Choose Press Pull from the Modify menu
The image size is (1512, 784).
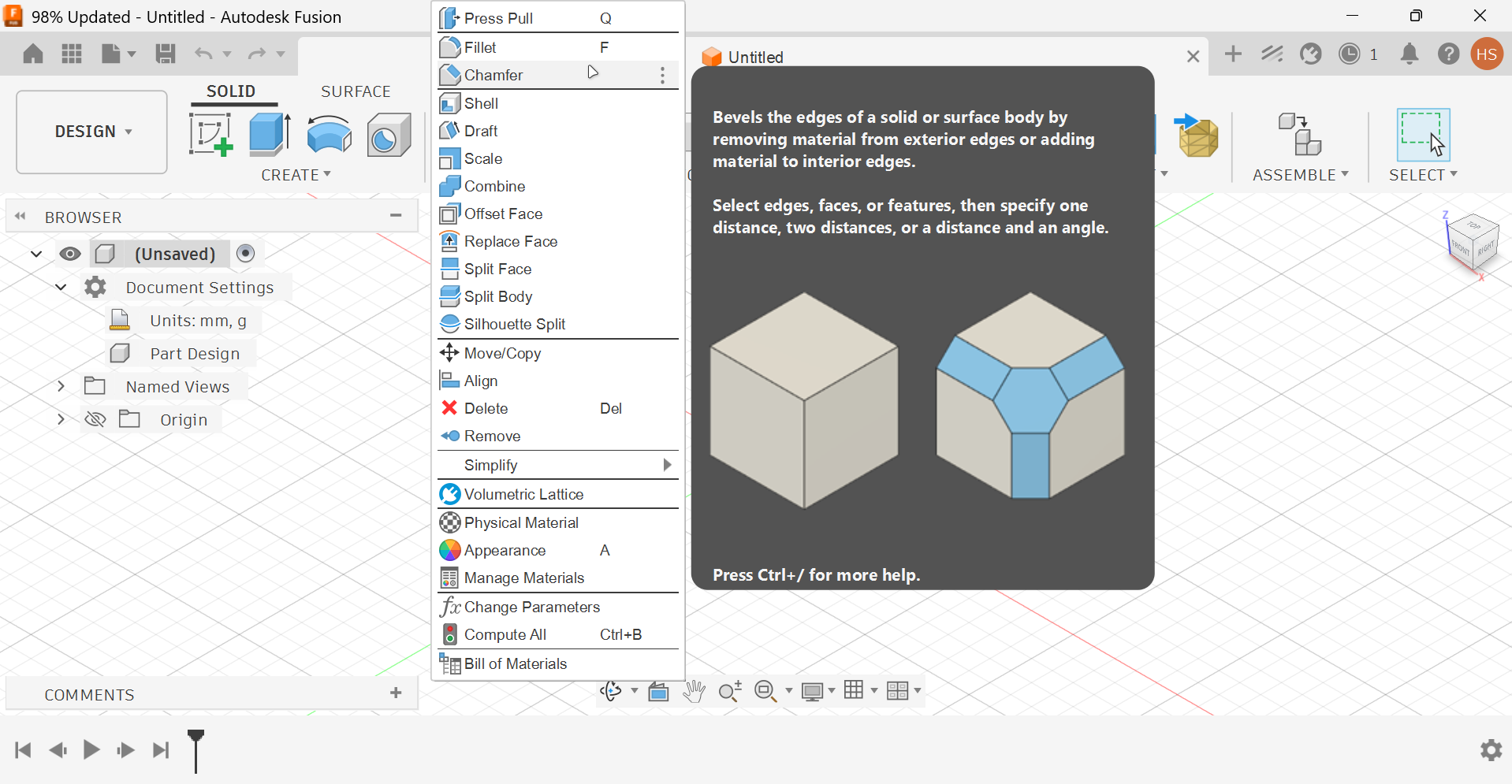[558, 18]
